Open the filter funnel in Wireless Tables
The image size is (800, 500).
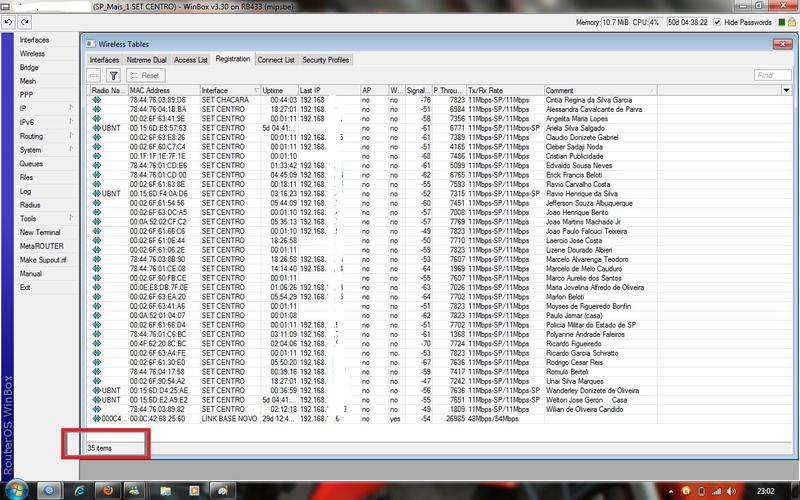point(113,76)
